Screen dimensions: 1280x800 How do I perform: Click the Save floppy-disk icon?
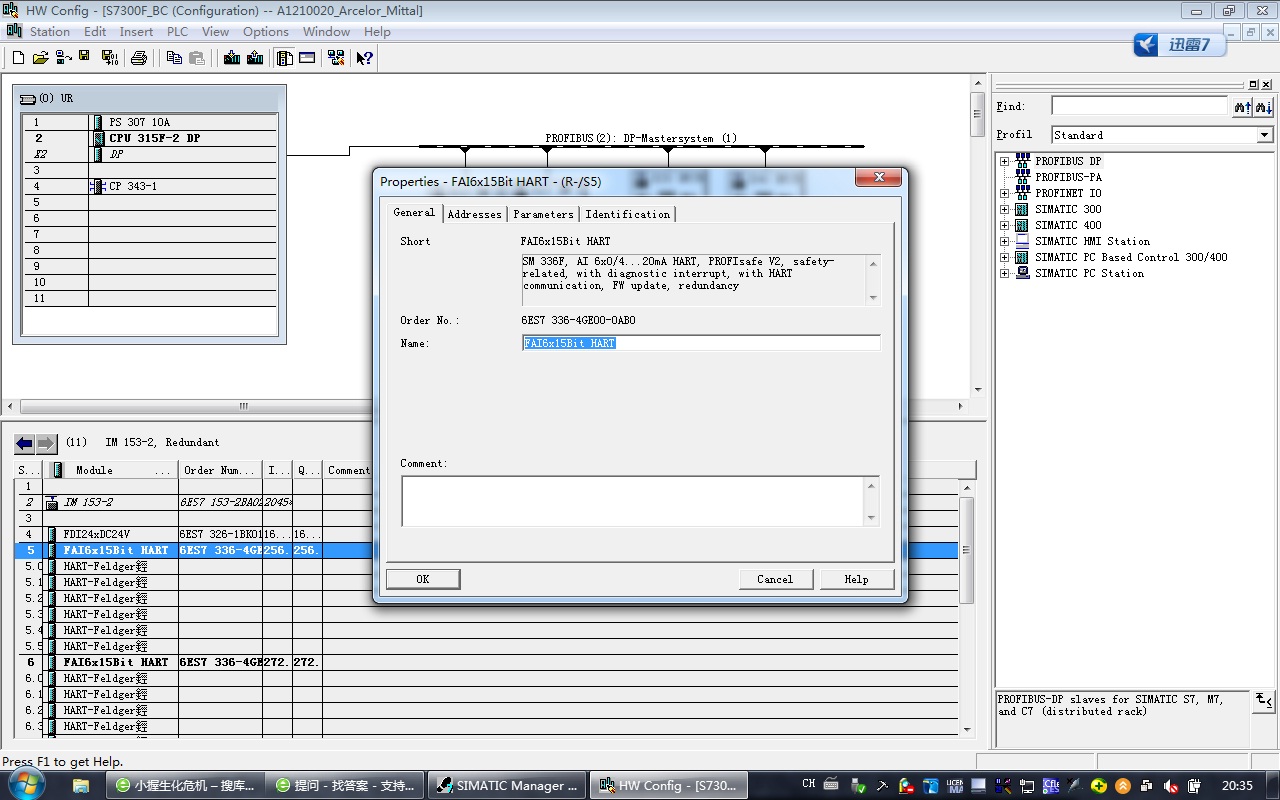[x=87, y=58]
